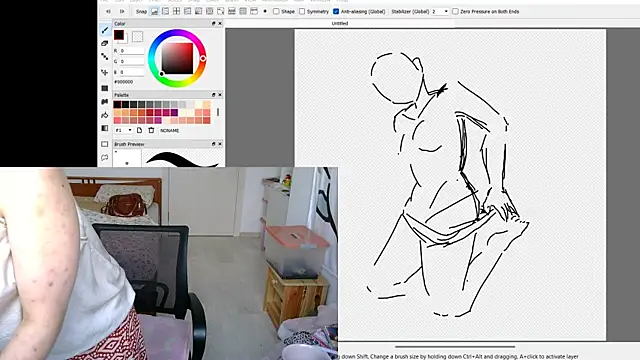Float the Palette panel
The image size is (640, 360).
tap(213, 95)
